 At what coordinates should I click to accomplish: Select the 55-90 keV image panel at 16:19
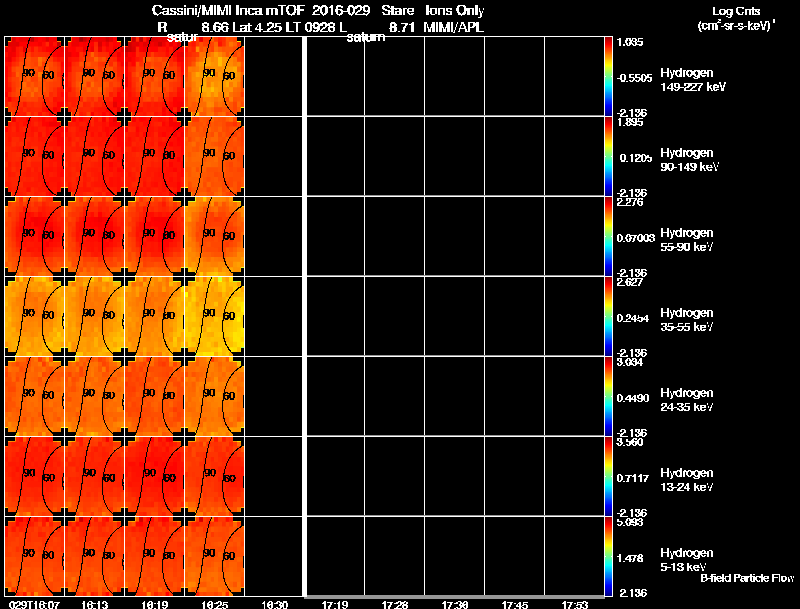click(x=154, y=236)
